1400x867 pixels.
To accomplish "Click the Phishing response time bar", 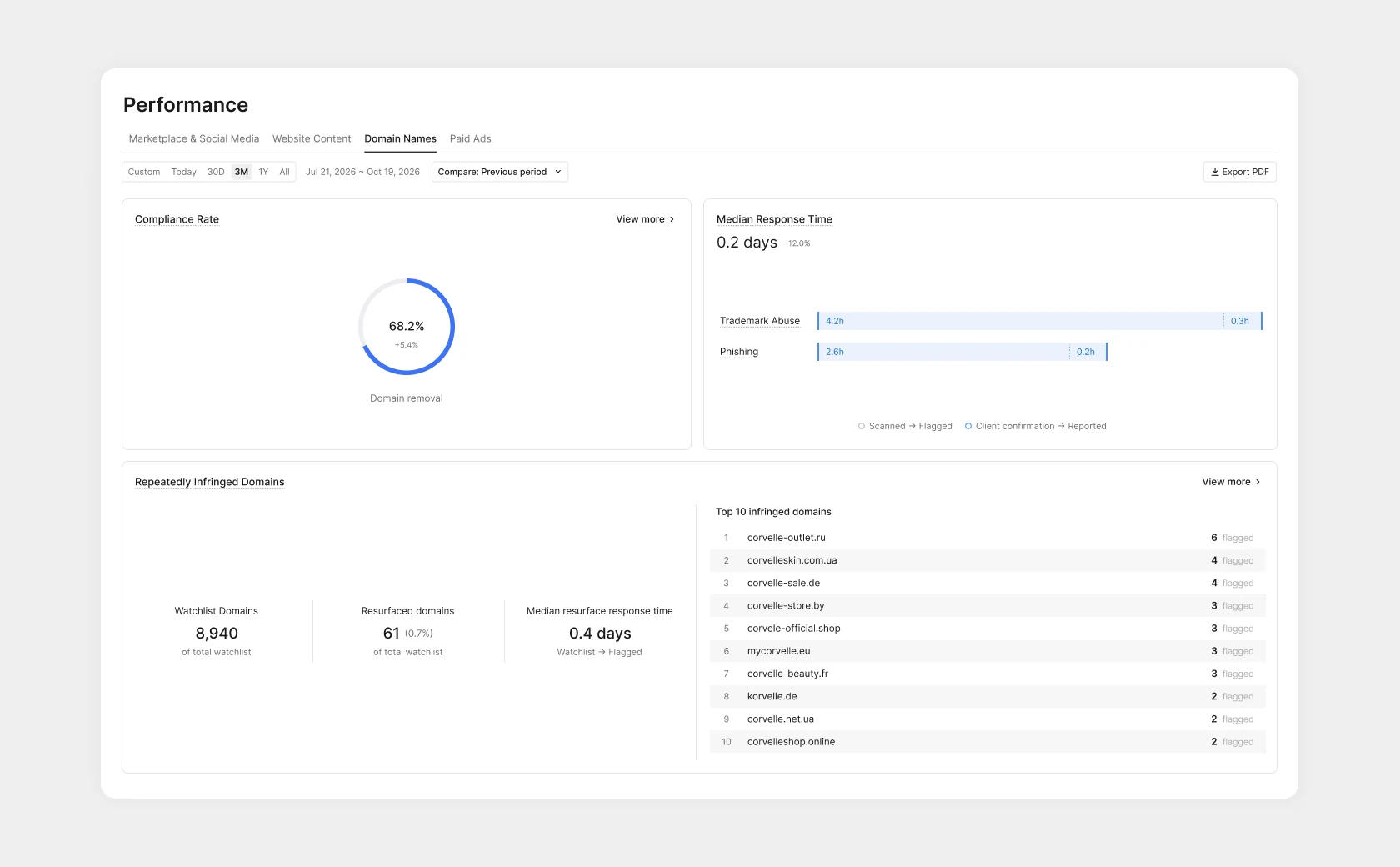I will tap(962, 352).
